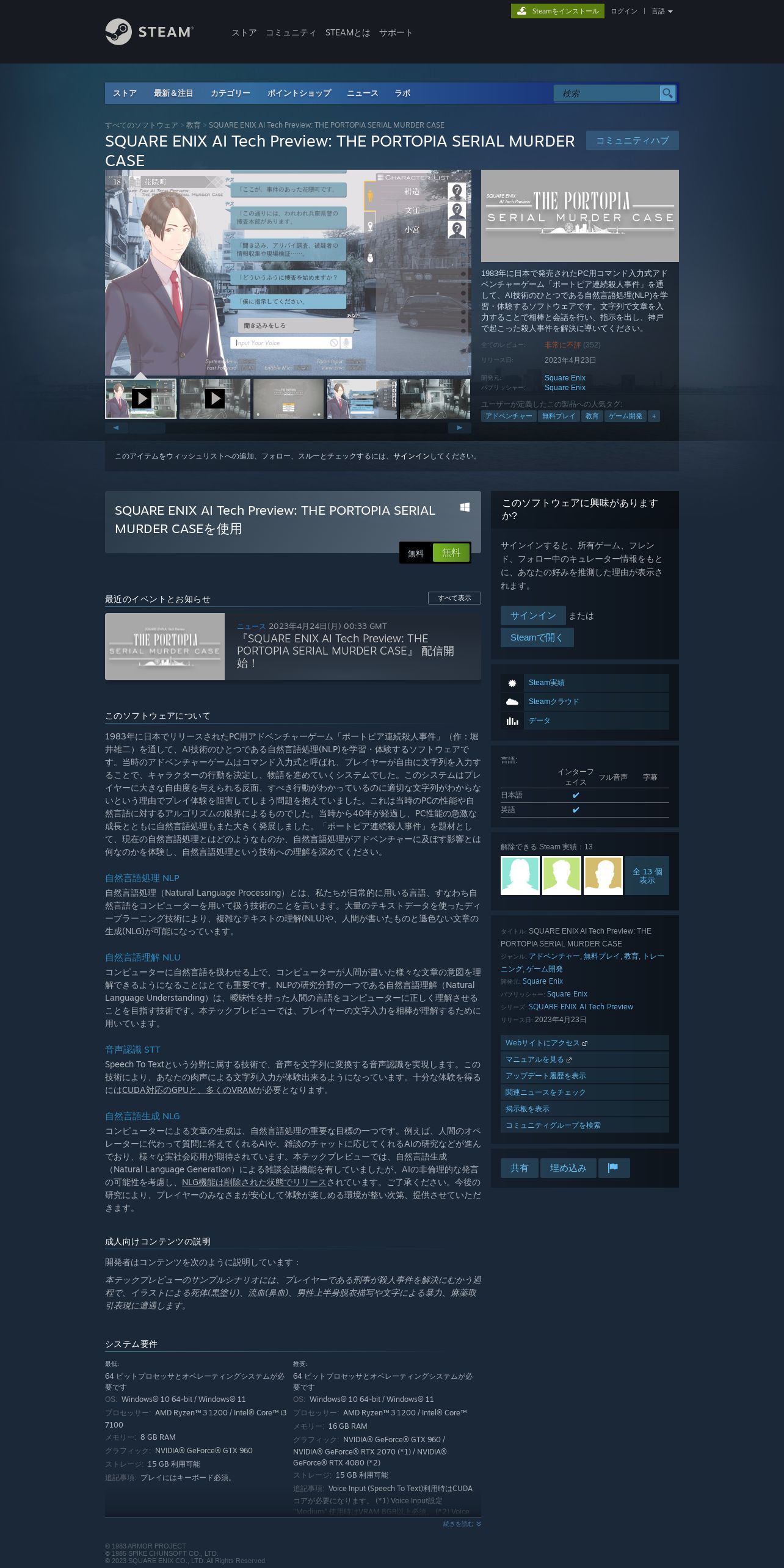Select fourth screenshot thumbnail

(361, 399)
